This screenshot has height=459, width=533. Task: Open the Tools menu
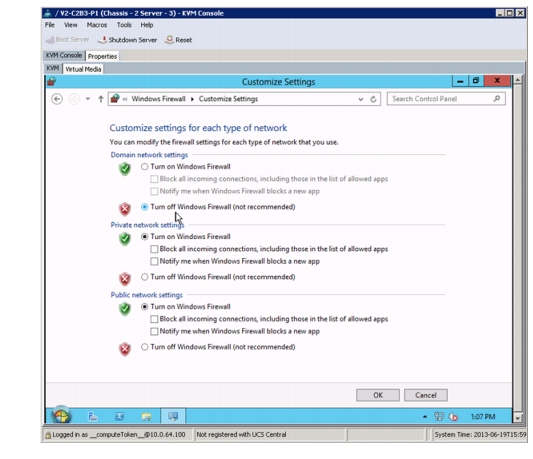(x=124, y=25)
